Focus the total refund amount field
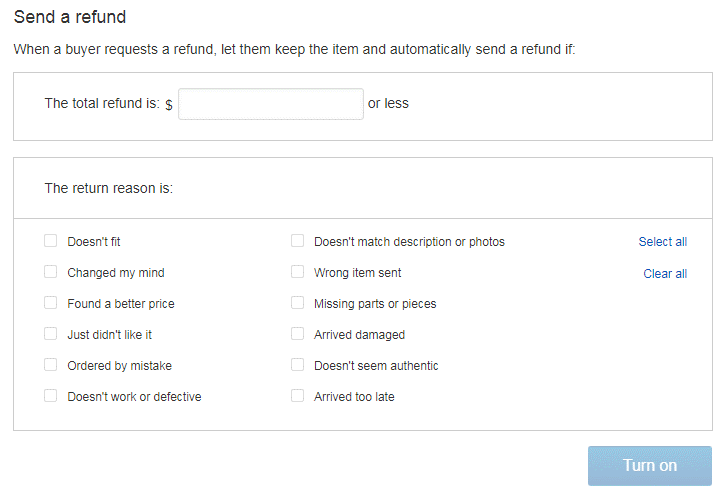Image resolution: width=728 pixels, height=495 pixels. [270, 104]
